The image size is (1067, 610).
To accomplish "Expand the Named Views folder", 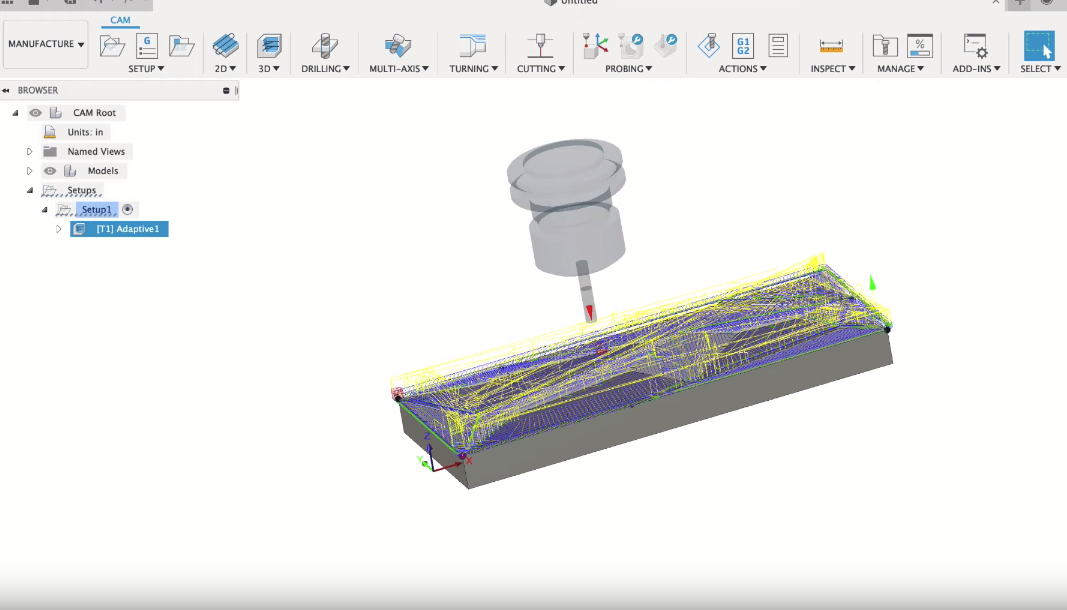I will coord(29,151).
